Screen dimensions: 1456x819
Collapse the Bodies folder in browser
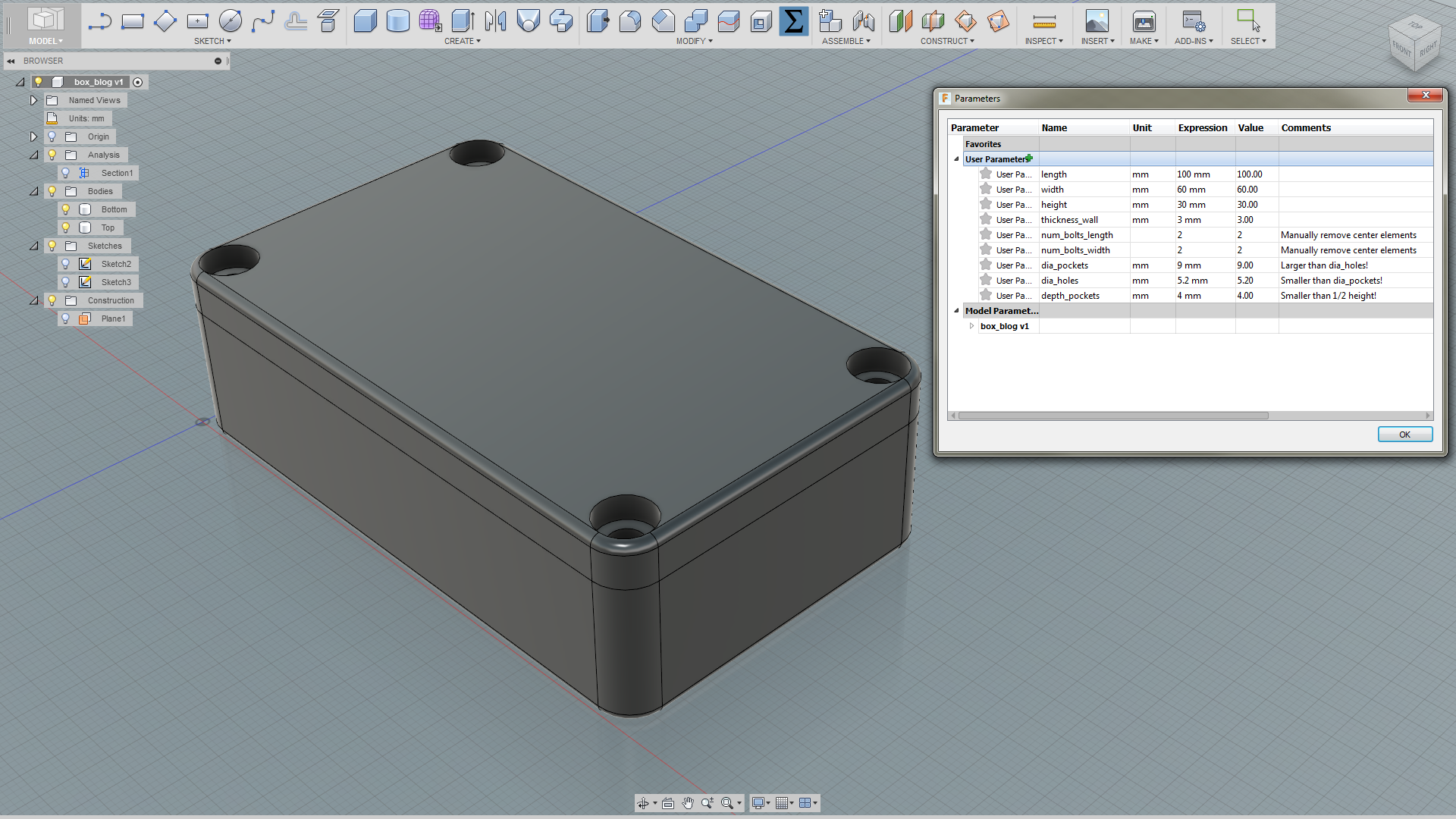coord(33,191)
